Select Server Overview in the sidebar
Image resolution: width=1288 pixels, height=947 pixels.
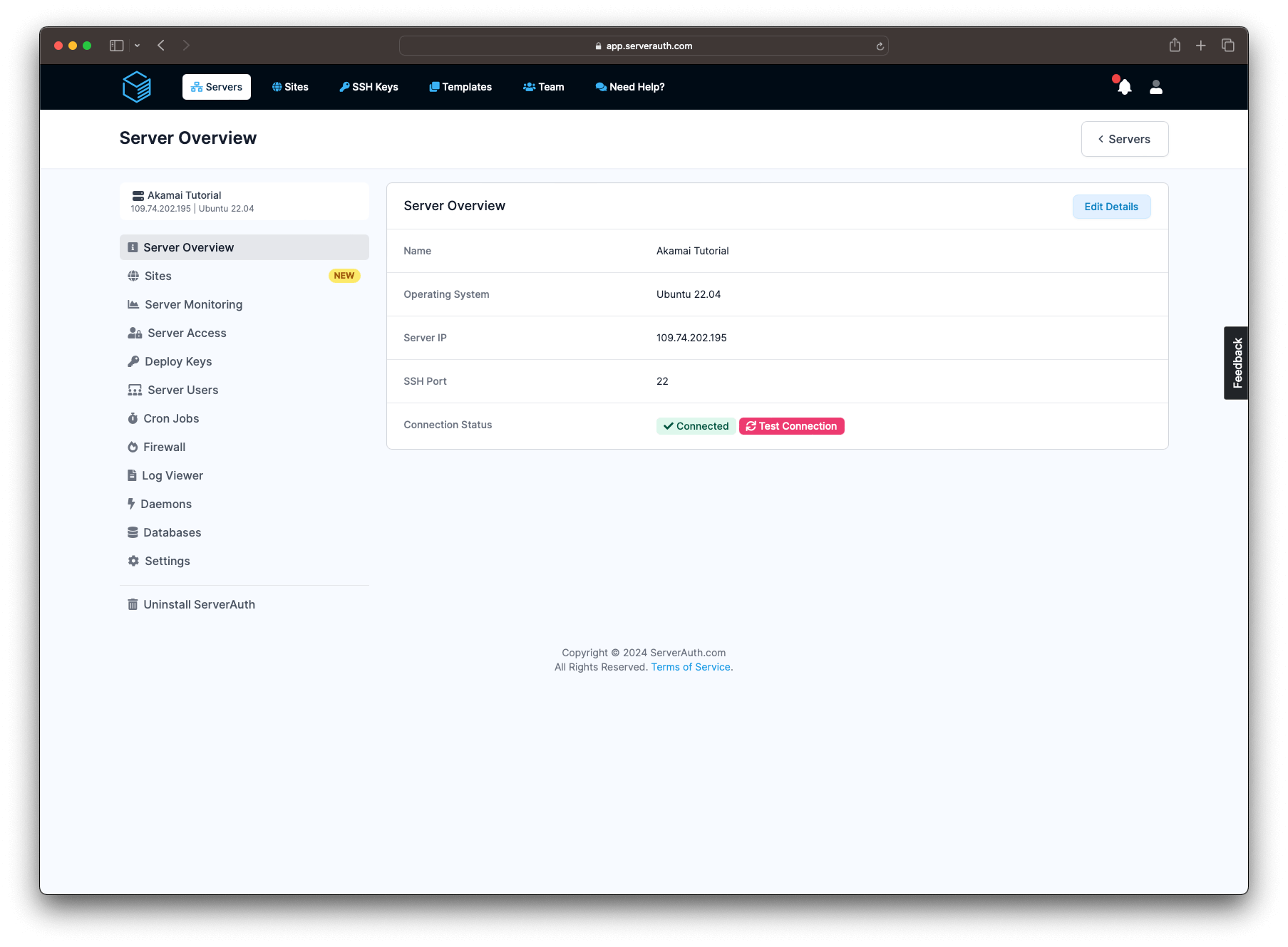click(x=244, y=247)
